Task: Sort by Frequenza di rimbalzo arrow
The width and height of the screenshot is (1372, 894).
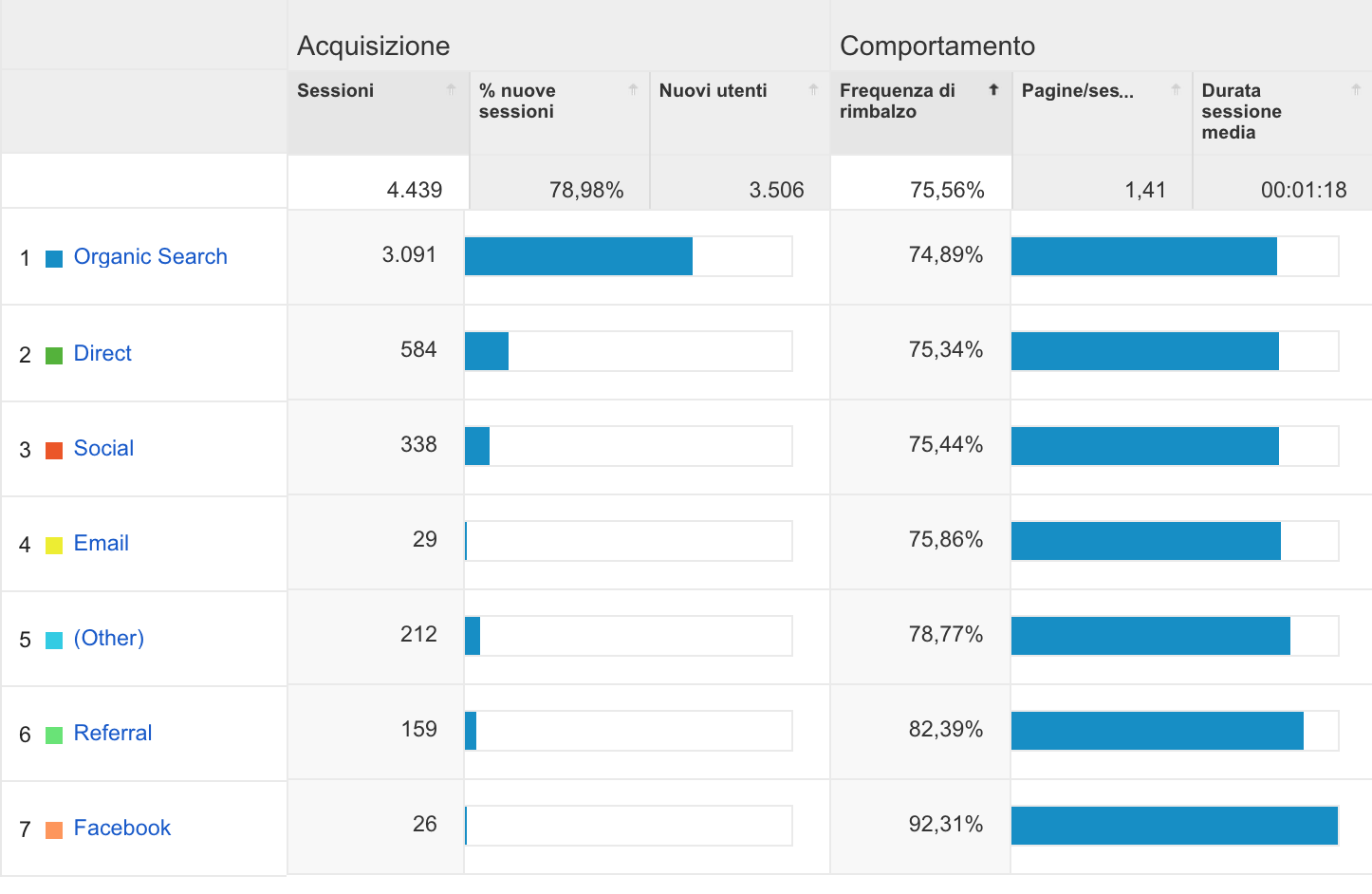Action: pyautogui.click(x=993, y=90)
